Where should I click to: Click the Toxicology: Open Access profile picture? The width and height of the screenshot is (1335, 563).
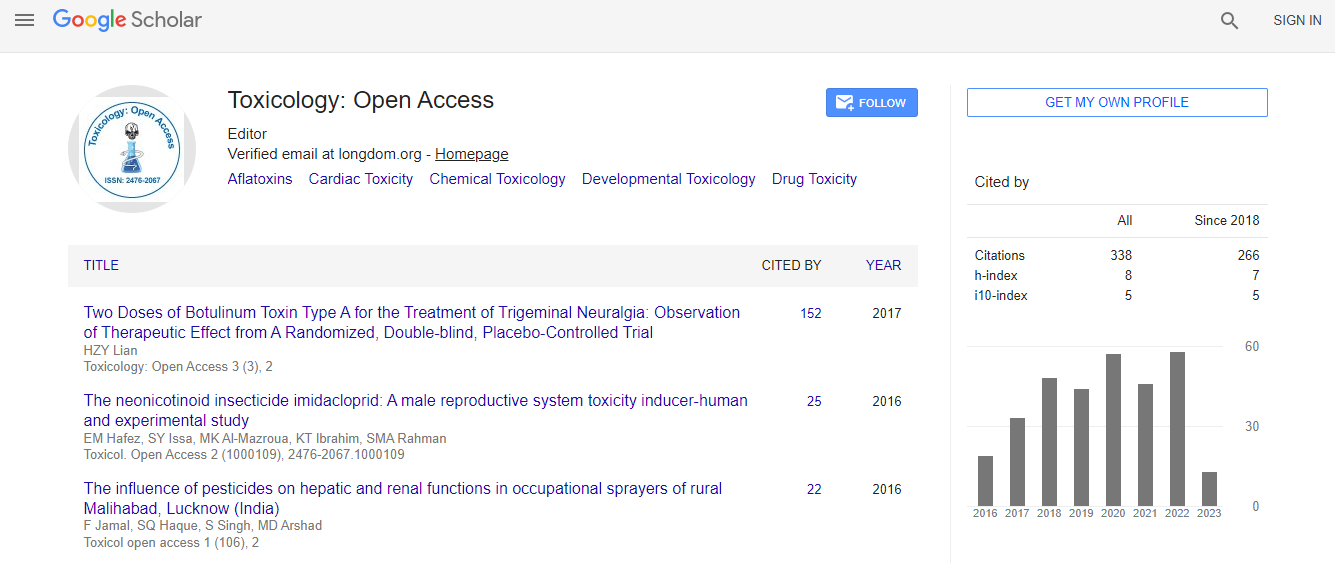point(132,149)
